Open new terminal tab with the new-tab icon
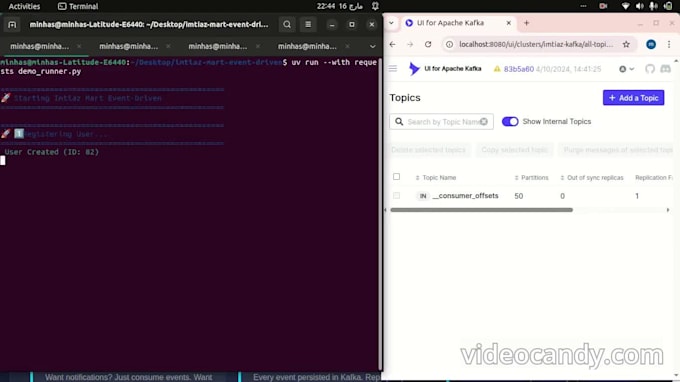680x382 pixels. click(x=12, y=25)
